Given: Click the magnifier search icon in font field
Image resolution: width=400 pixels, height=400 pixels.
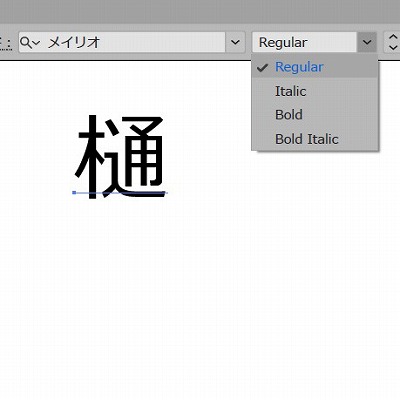Looking at the screenshot, I should point(26,42).
